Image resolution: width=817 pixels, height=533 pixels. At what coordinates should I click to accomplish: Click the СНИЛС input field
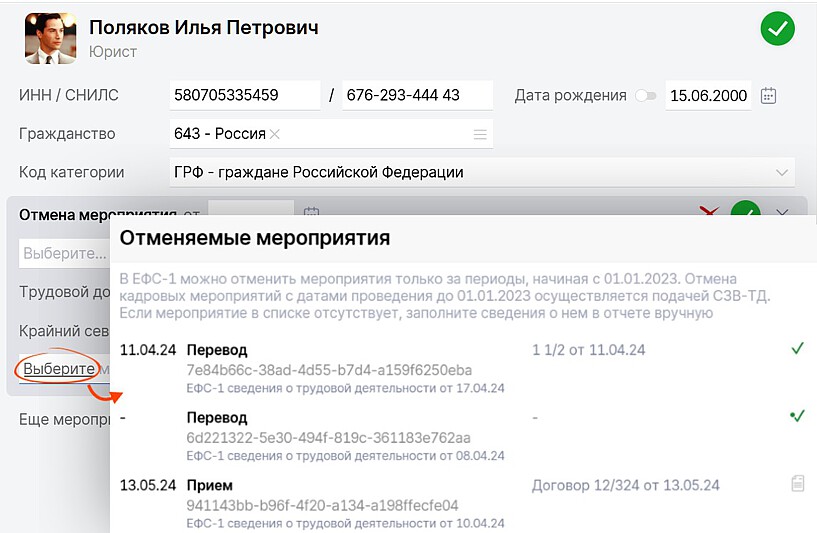click(417, 96)
